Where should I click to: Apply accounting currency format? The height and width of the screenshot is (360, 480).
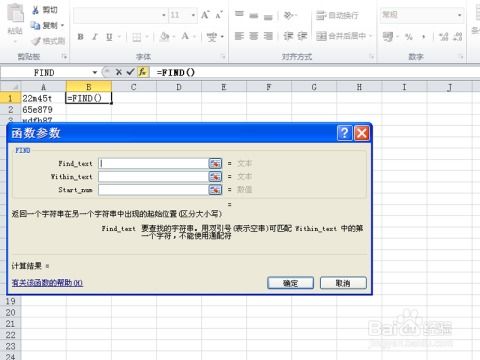coord(388,36)
